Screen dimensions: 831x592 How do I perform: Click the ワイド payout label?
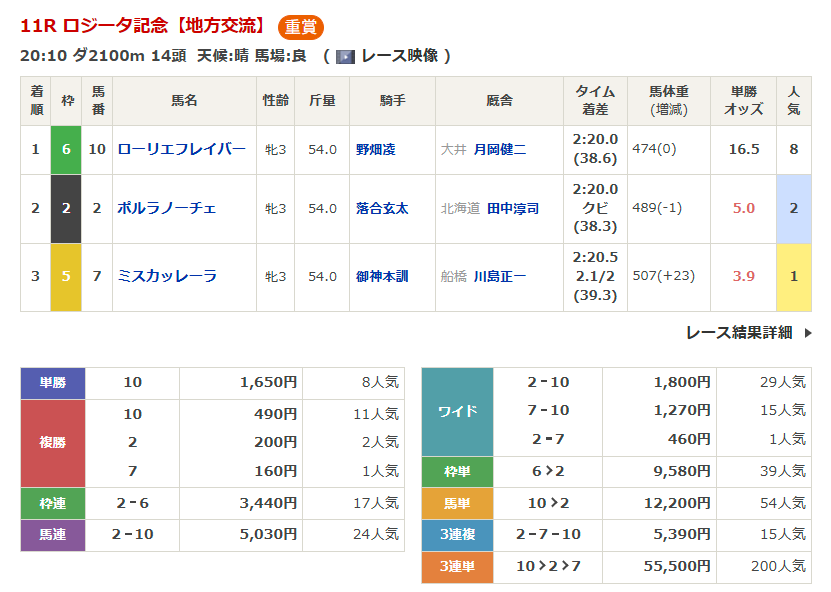457,411
